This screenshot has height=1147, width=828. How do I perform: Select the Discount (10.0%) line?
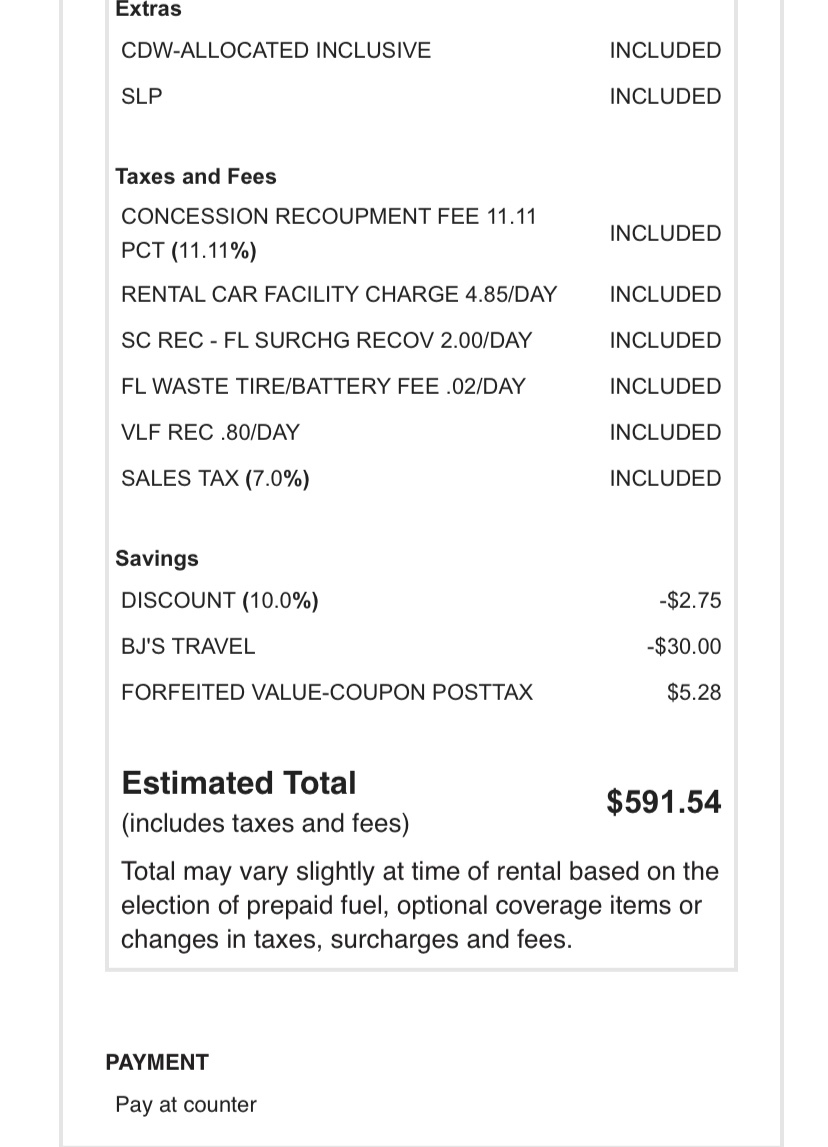tap(219, 600)
